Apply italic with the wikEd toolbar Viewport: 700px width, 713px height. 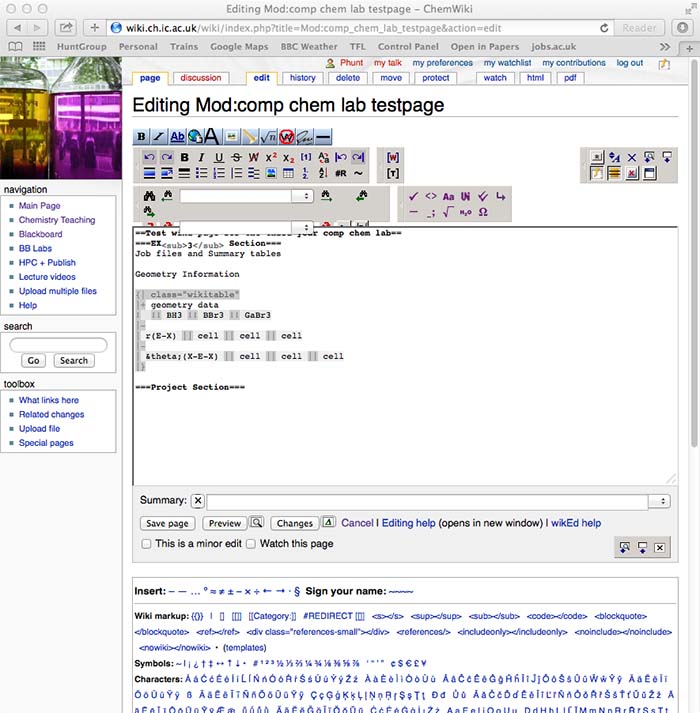(201, 158)
